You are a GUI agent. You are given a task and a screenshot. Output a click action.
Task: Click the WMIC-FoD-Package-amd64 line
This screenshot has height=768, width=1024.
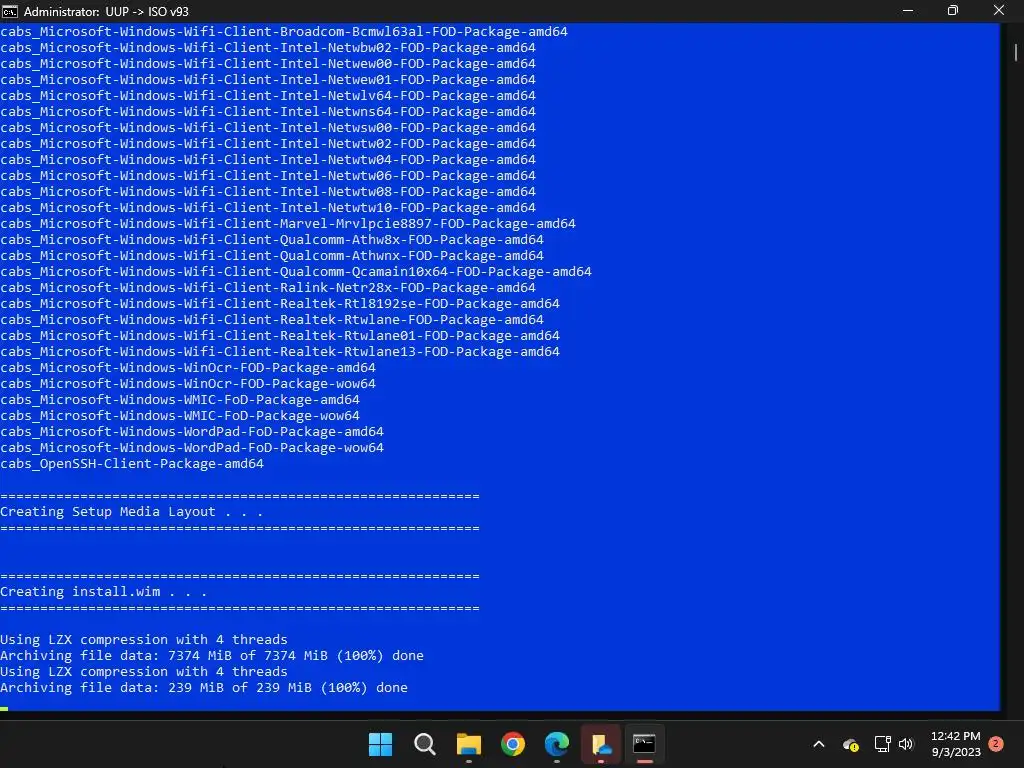(x=180, y=400)
